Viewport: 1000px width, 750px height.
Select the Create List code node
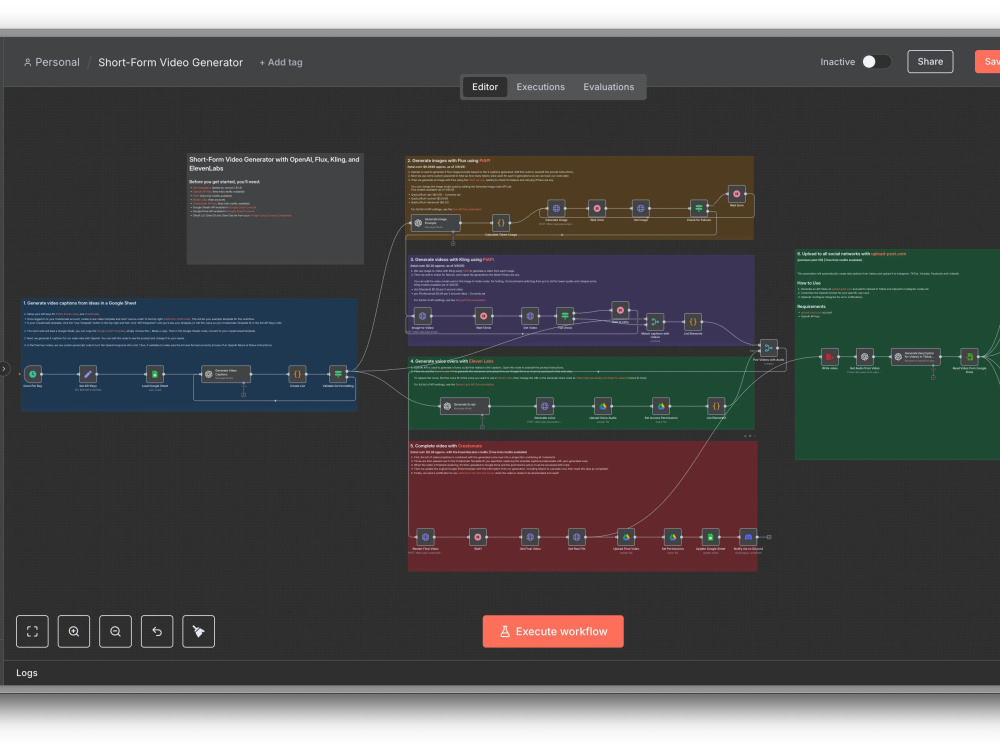297,374
